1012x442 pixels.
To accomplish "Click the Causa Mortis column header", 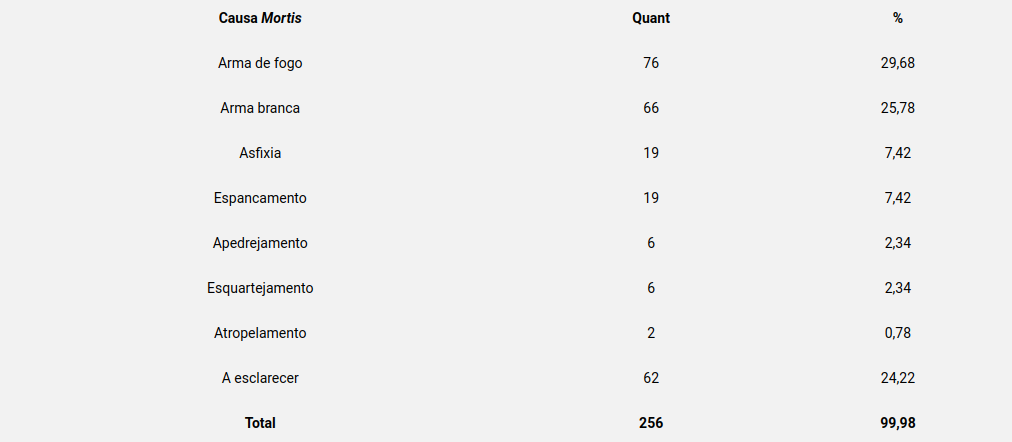I will [260, 18].
